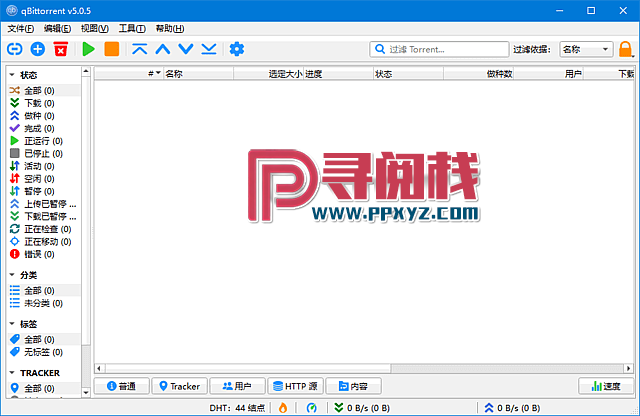This screenshot has width=640, height=416.
Task: Select the 正运行 (0) filter
Action: [x=44, y=141]
